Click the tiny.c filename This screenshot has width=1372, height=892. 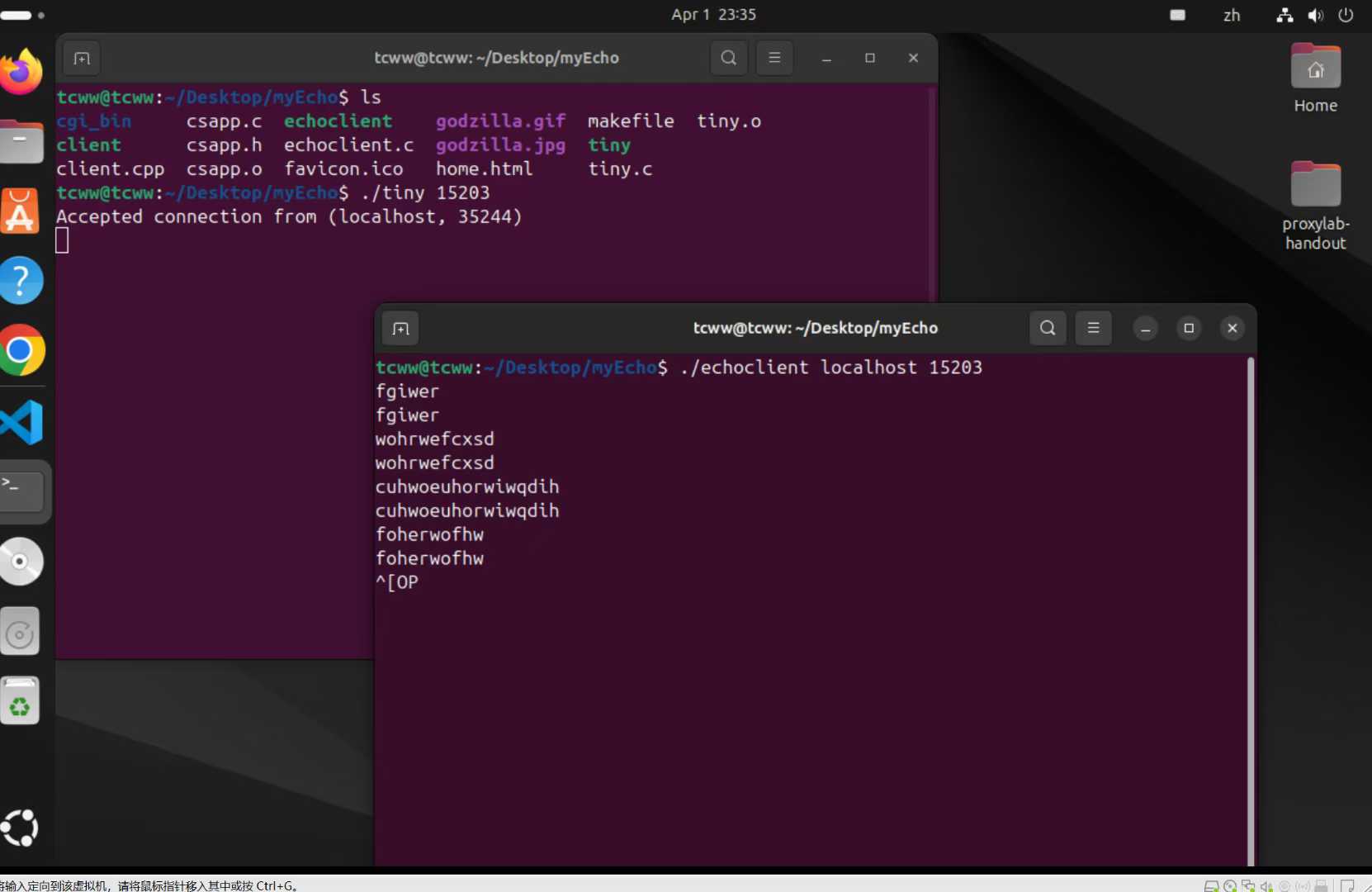(620, 169)
